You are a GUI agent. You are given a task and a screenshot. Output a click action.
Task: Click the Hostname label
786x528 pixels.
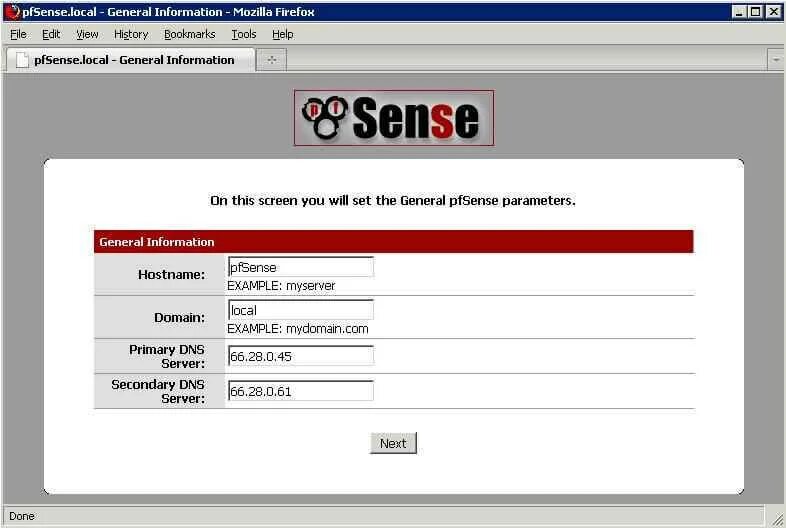pos(171,275)
